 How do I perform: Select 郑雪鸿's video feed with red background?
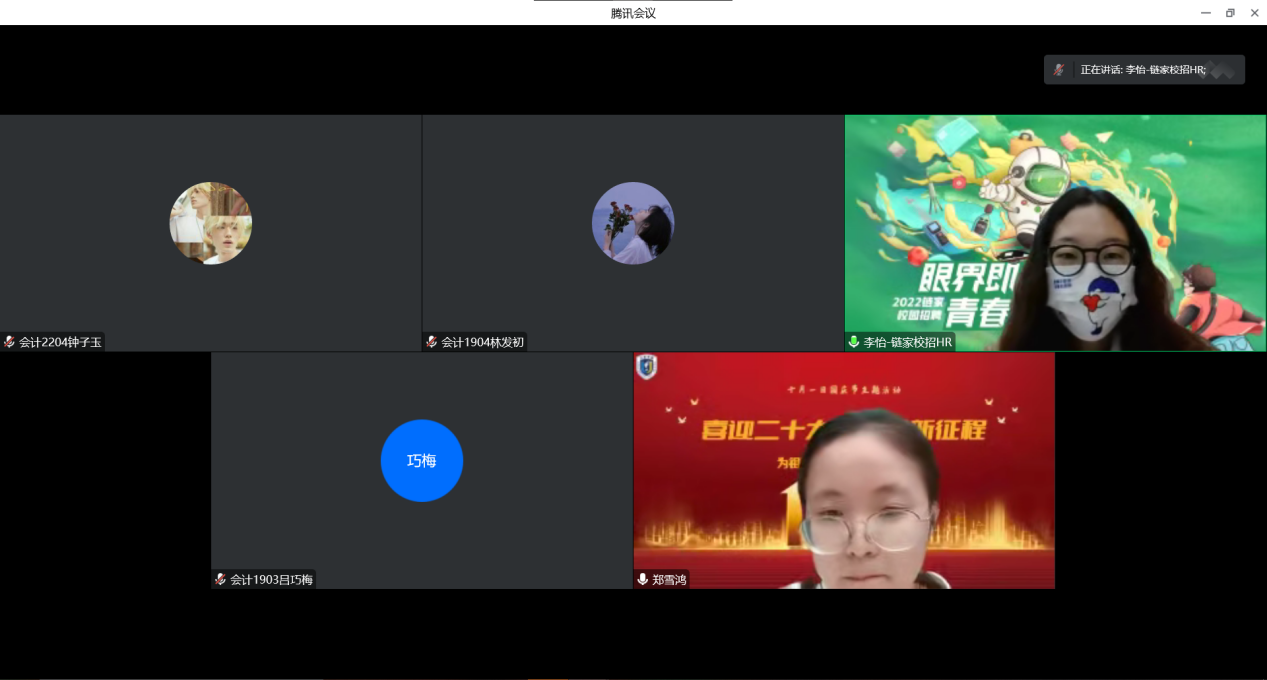(x=844, y=470)
